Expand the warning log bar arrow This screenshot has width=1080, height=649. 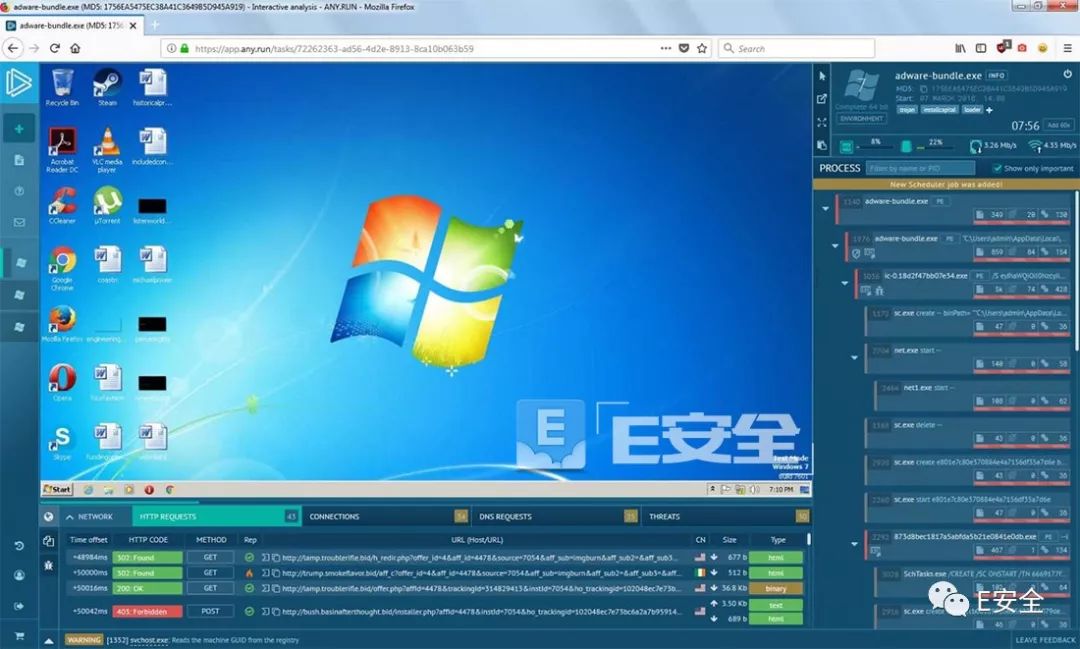pos(48,640)
